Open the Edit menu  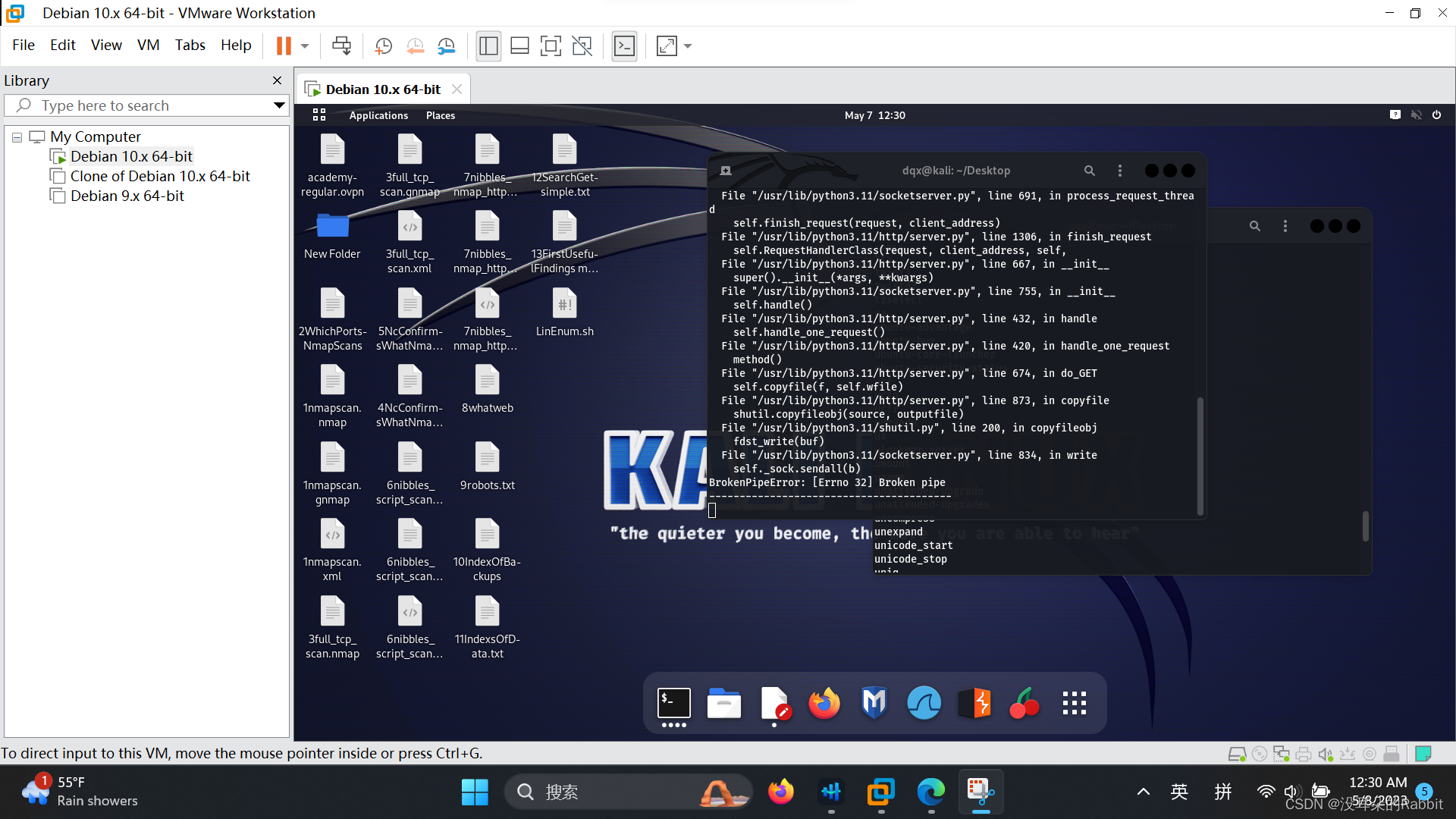(x=63, y=45)
